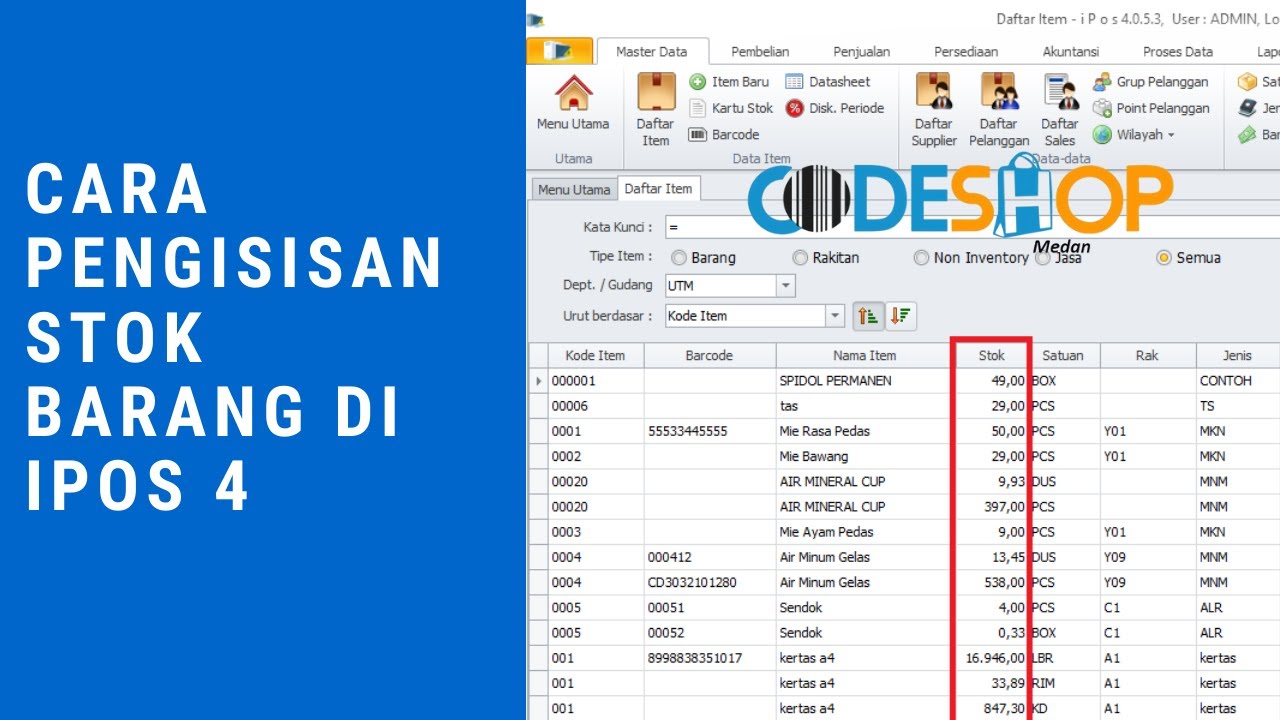Switch to the Master Data ribbon tab
This screenshot has height=720, width=1280.
651,52
